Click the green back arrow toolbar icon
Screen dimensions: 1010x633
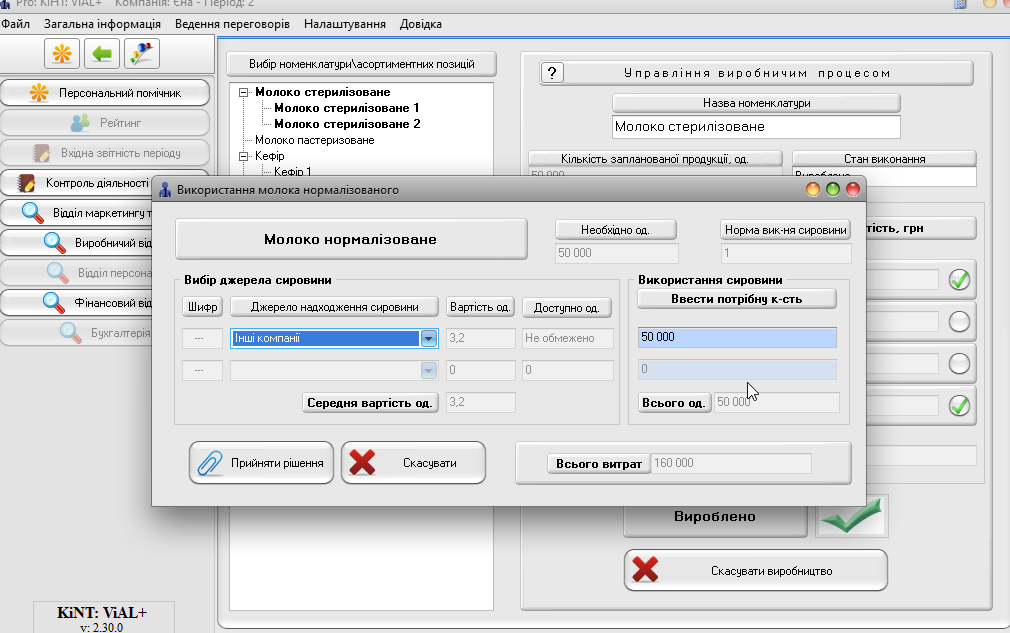click(x=102, y=53)
